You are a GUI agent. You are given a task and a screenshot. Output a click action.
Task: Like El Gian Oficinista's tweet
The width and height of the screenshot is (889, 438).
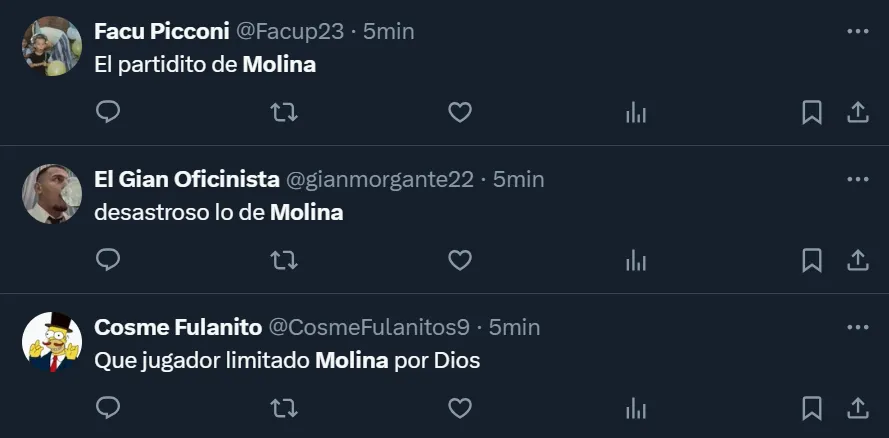(459, 260)
